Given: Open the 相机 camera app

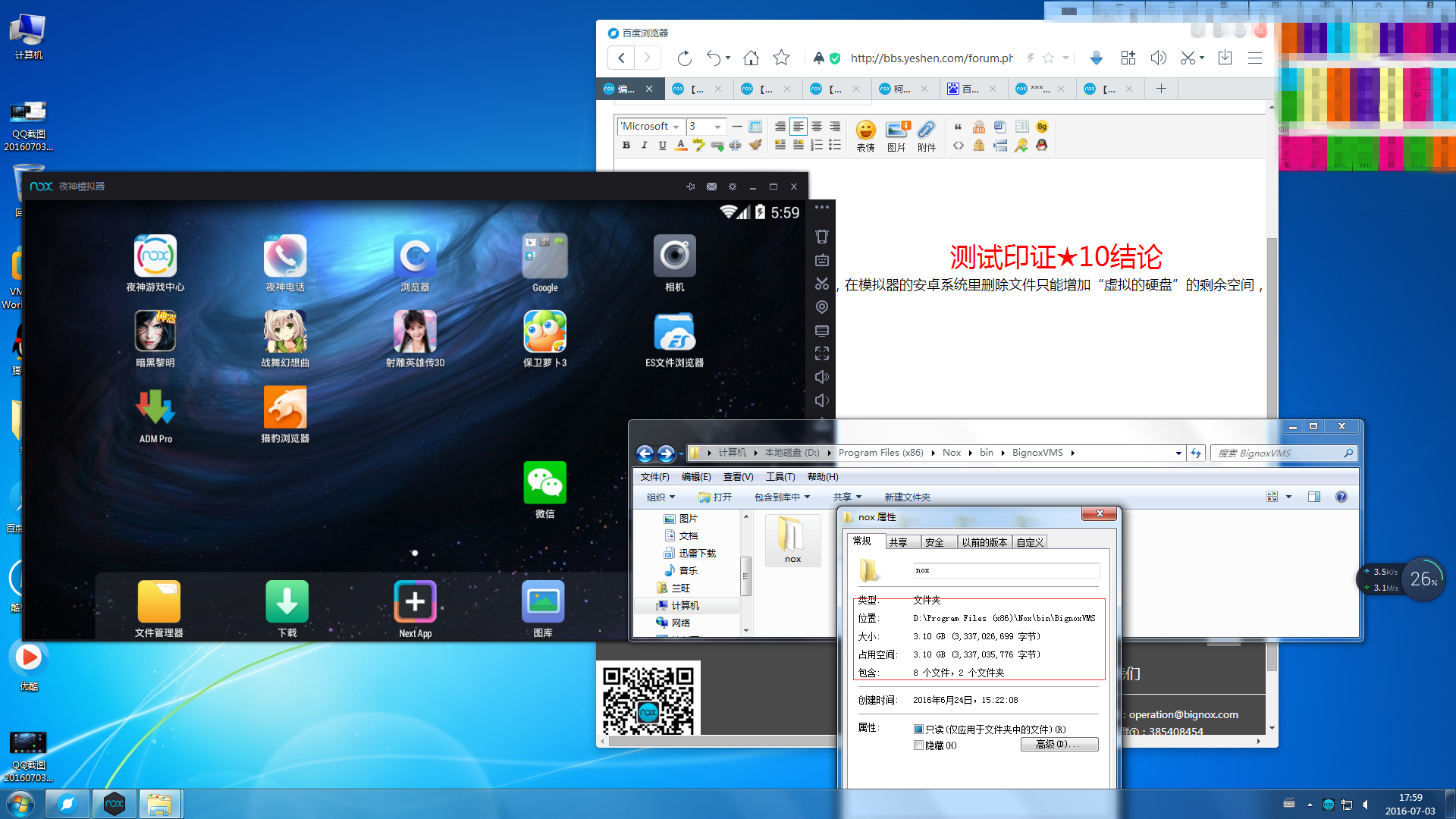Looking at the screenshot, I should (x=674, y=263).
